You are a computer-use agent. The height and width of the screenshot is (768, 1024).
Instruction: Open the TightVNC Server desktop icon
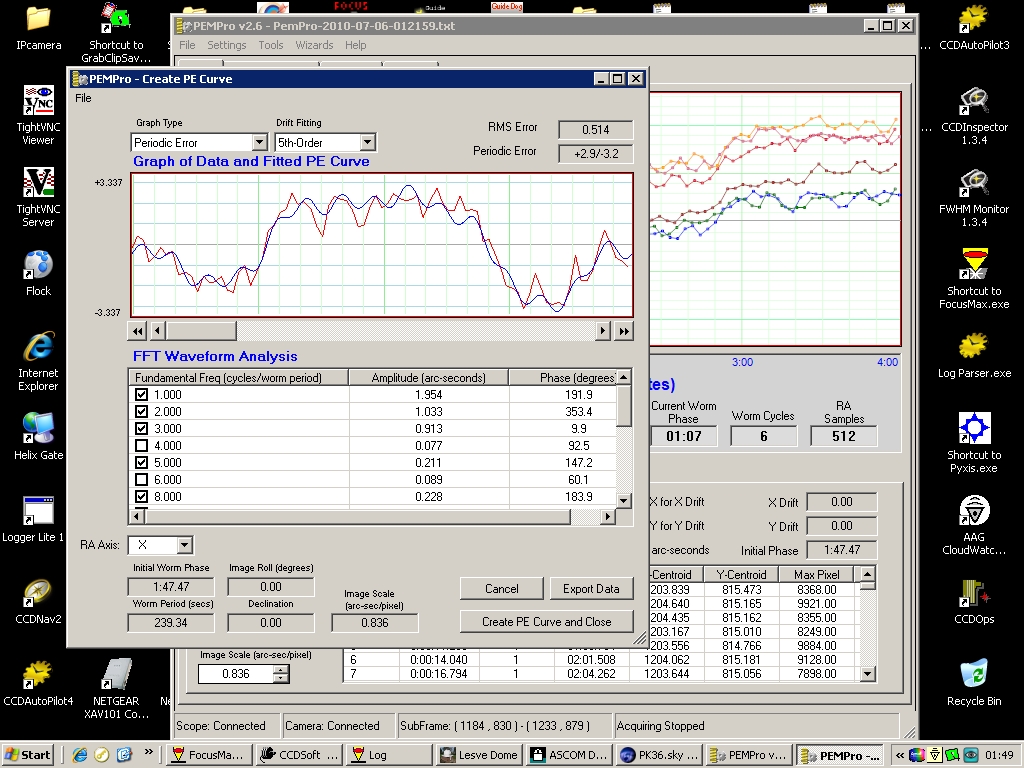pyautogui.click(x=38, y=183)
